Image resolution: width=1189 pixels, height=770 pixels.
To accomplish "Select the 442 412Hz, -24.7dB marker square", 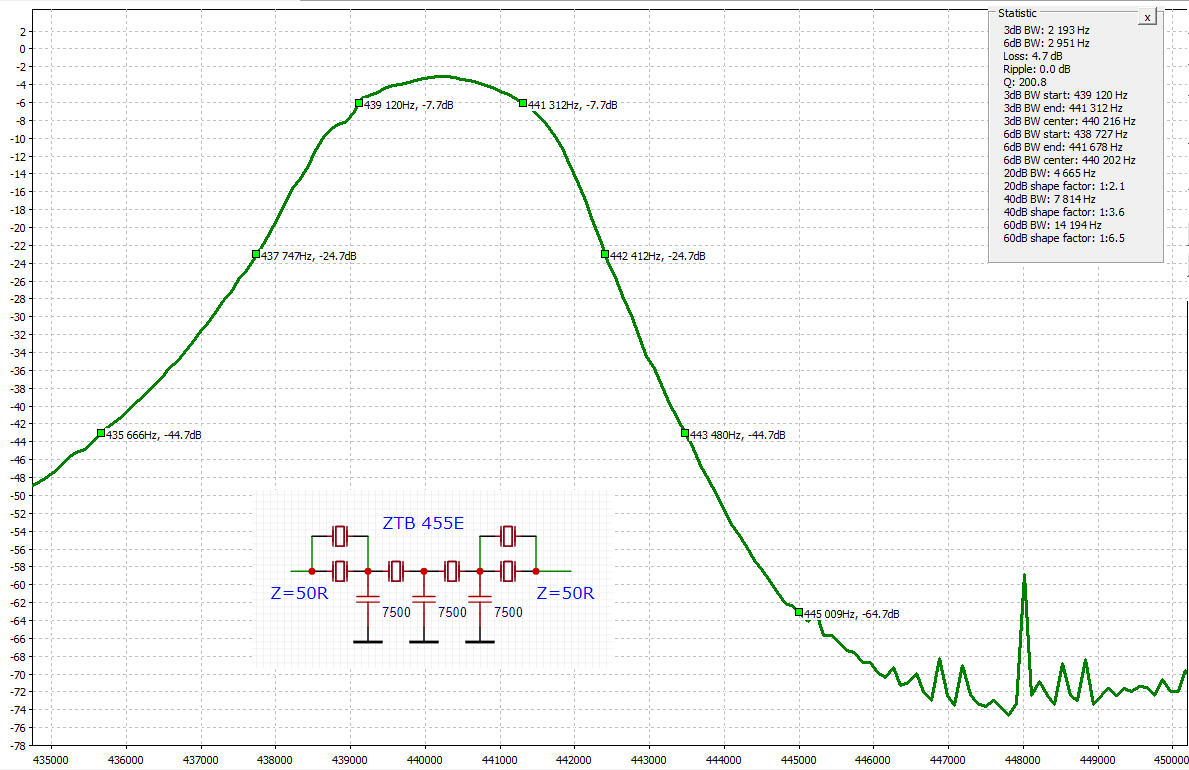I will click(x=605, y=255).
